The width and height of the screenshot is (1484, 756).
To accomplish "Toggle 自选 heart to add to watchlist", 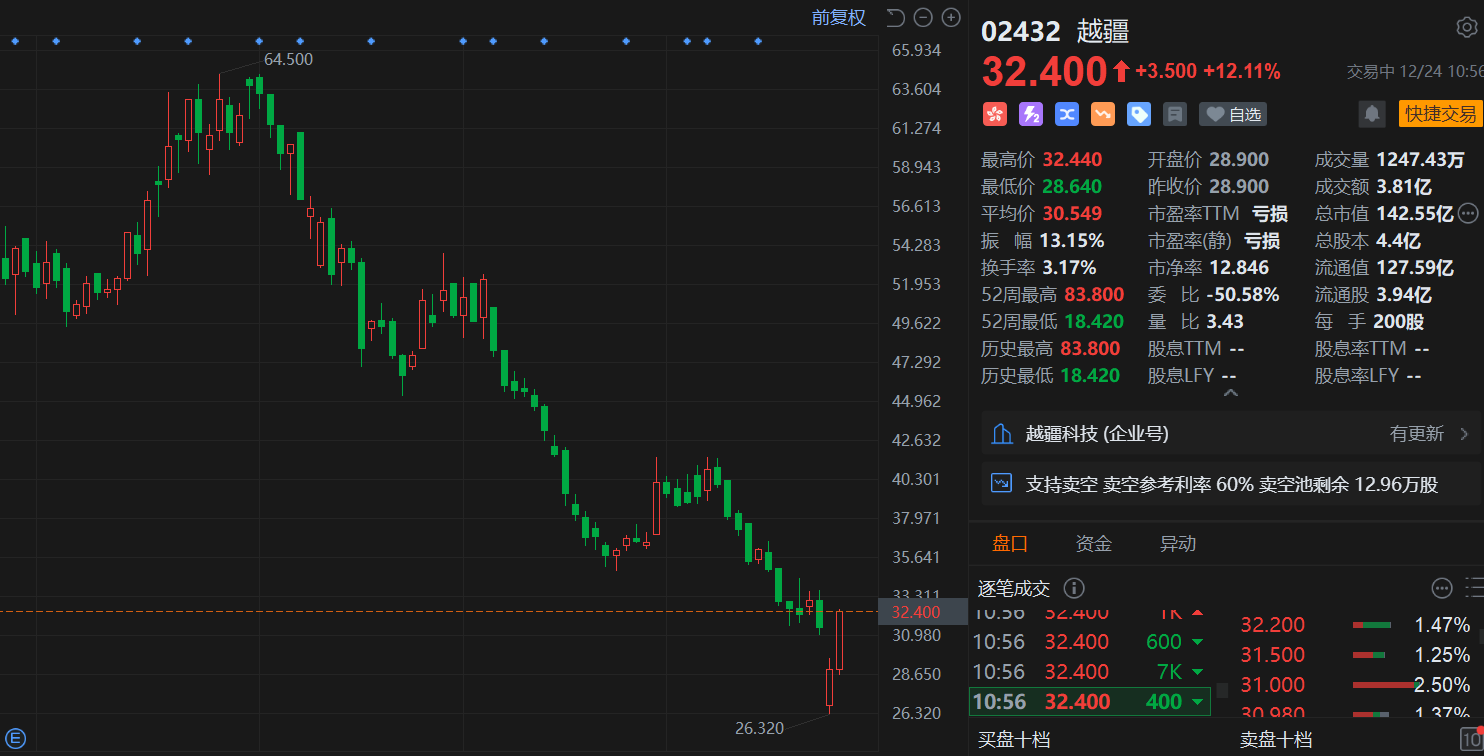I will (1233, 114).
